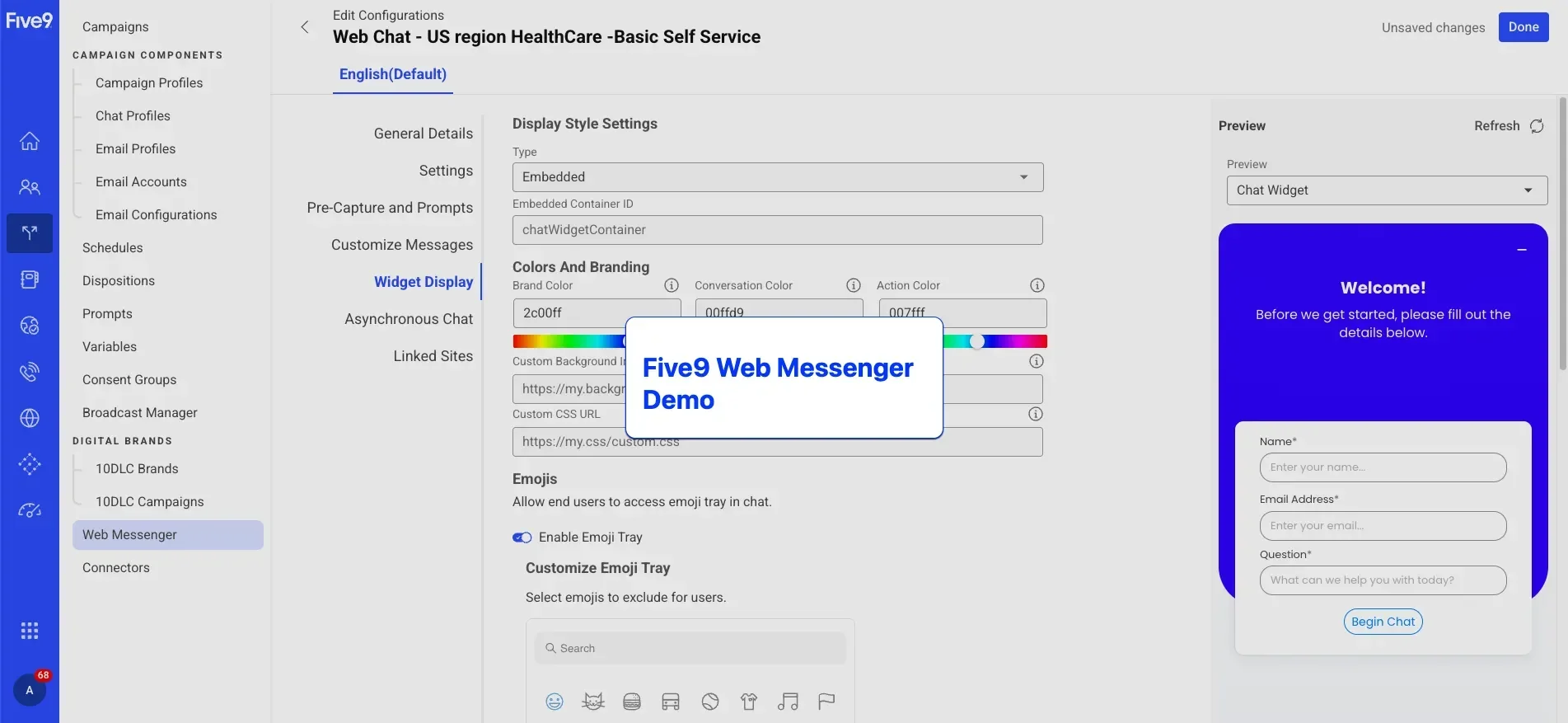
Task: Click the Brand Color hex field
Action: (x=597, y=313)
